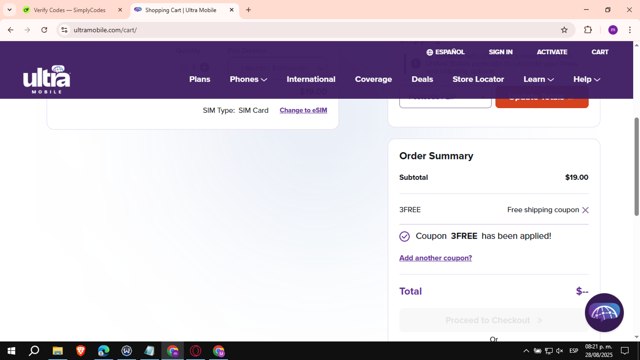Image resolution: width=640 pixels, height=360 pixels.
Task: Close the Shopping Cart Ultra Mobile tab
Action: [231, 10]
